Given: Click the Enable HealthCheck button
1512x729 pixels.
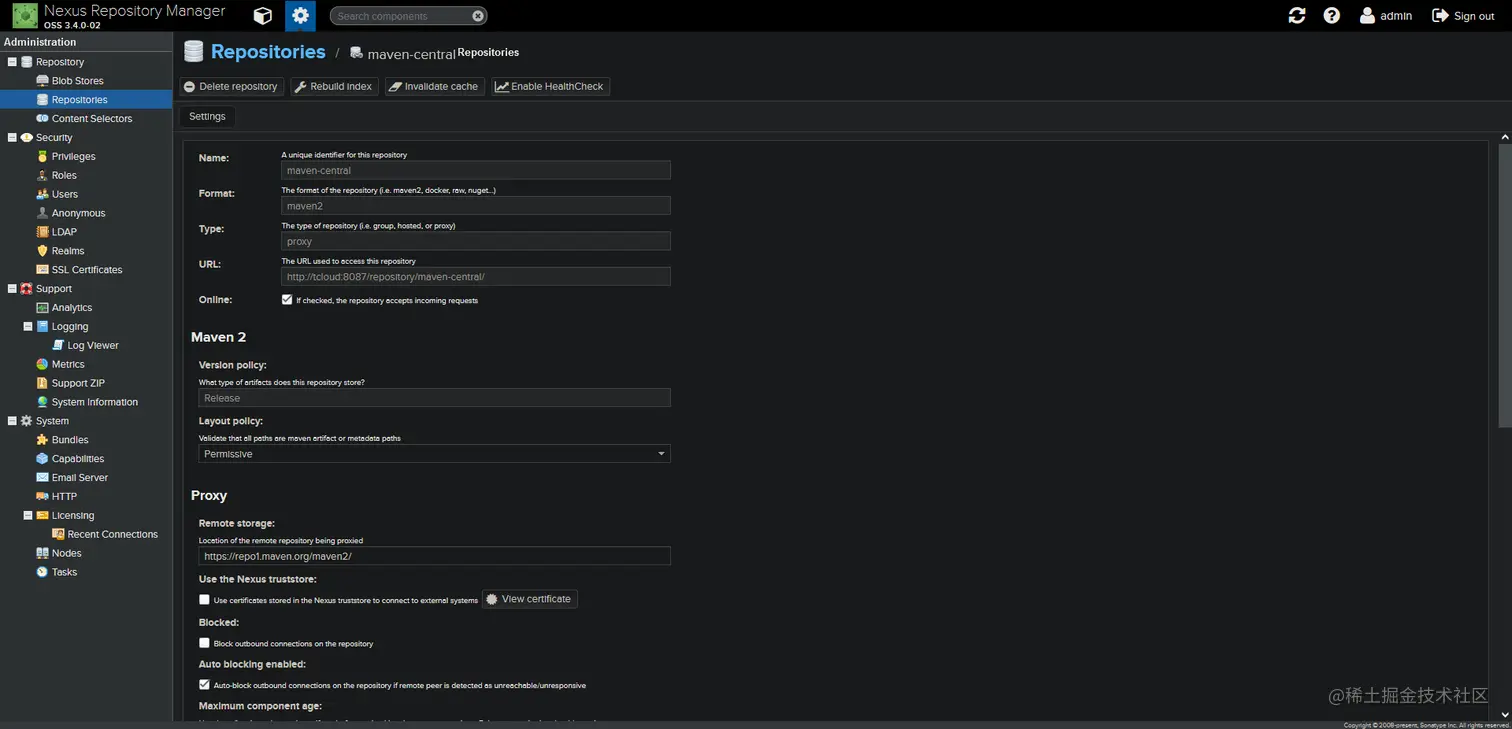Looking at the screenshot, I should [x=550, y=87].
